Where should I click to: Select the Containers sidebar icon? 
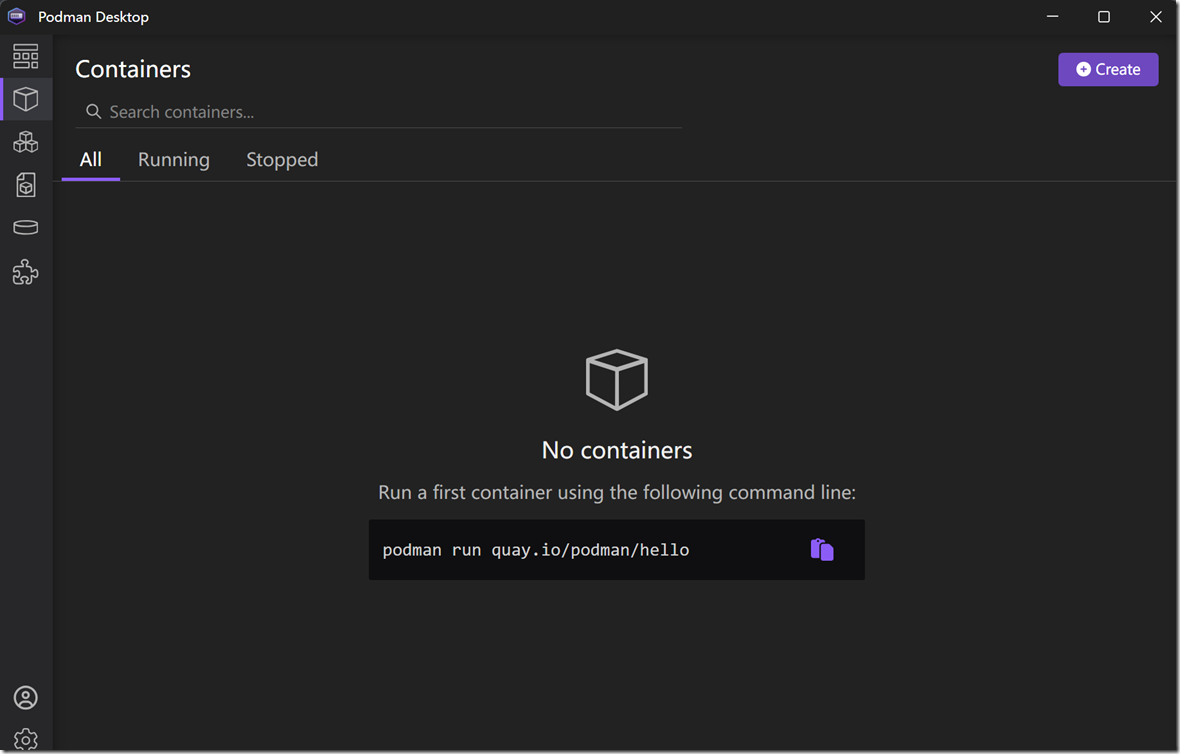[x=26, y=99]
